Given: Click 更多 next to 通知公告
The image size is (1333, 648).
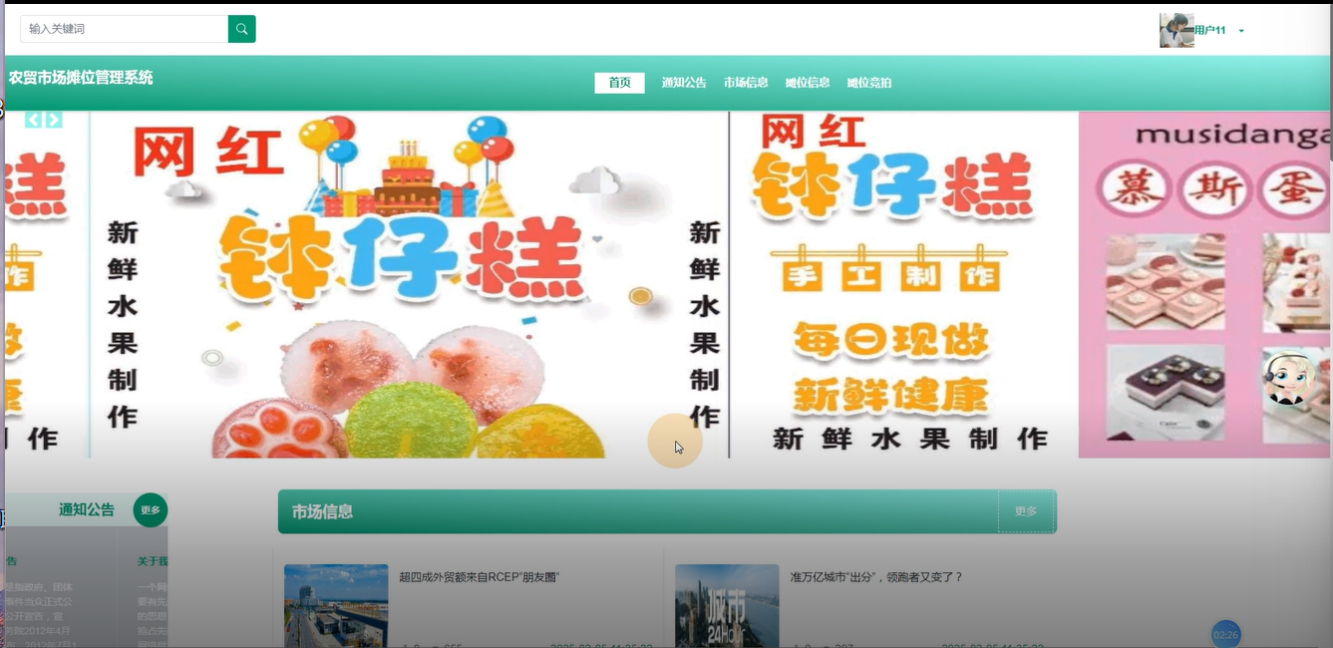Looking at the screenshot, I should coord(150,510).
